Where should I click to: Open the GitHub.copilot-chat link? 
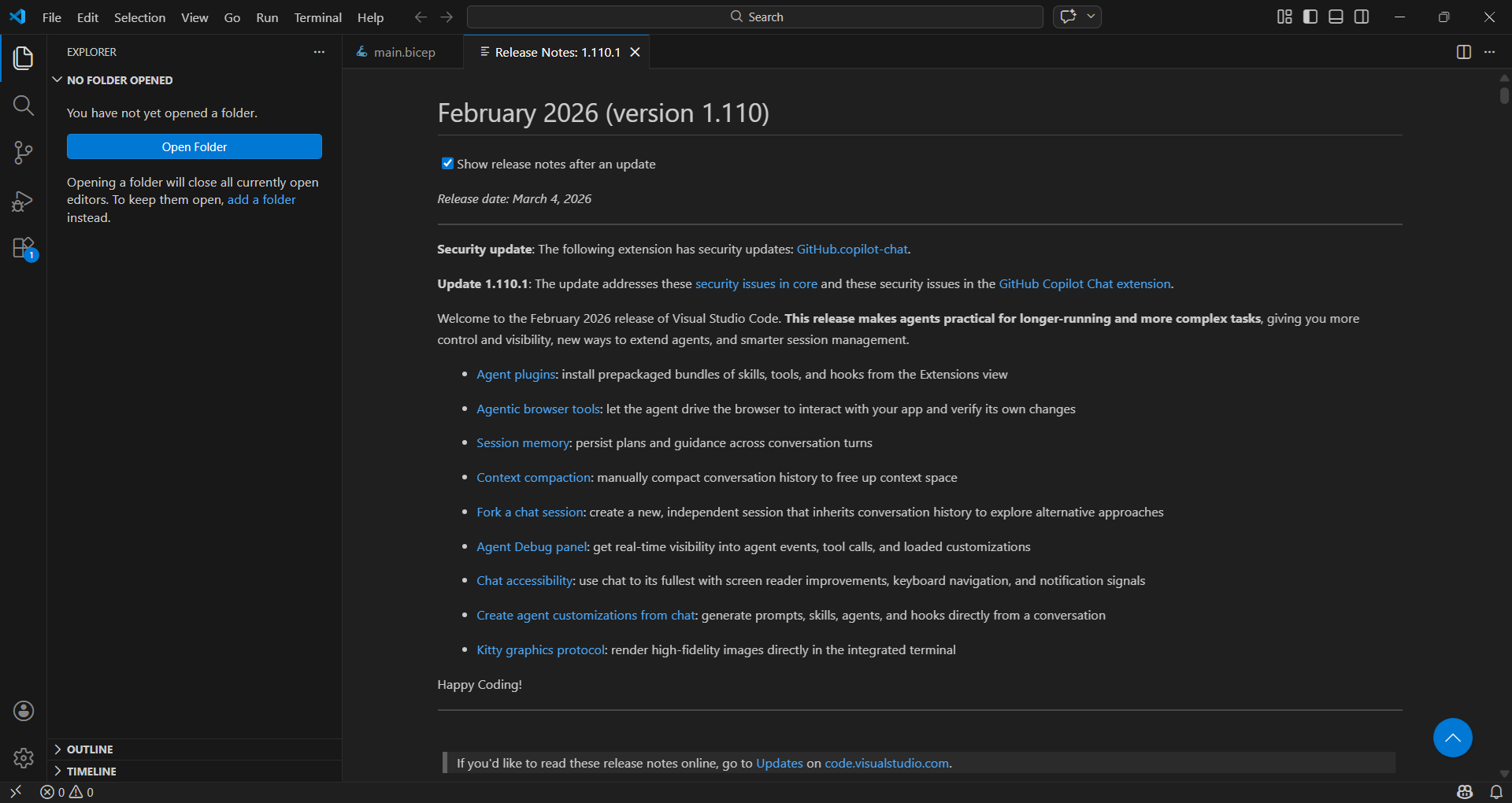[852, 250]
